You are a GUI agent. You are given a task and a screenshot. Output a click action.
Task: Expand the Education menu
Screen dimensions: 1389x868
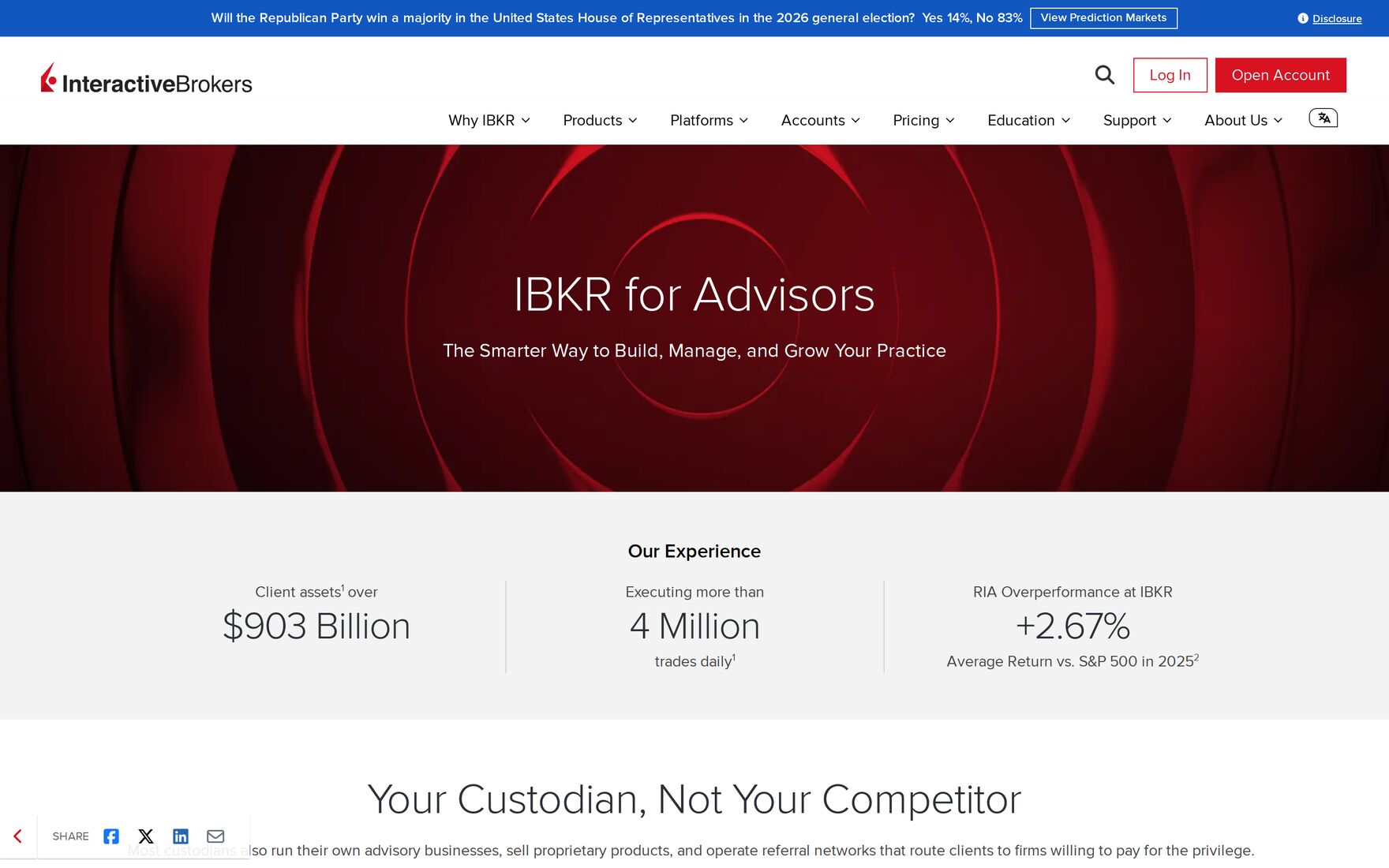click(1028, 120)
